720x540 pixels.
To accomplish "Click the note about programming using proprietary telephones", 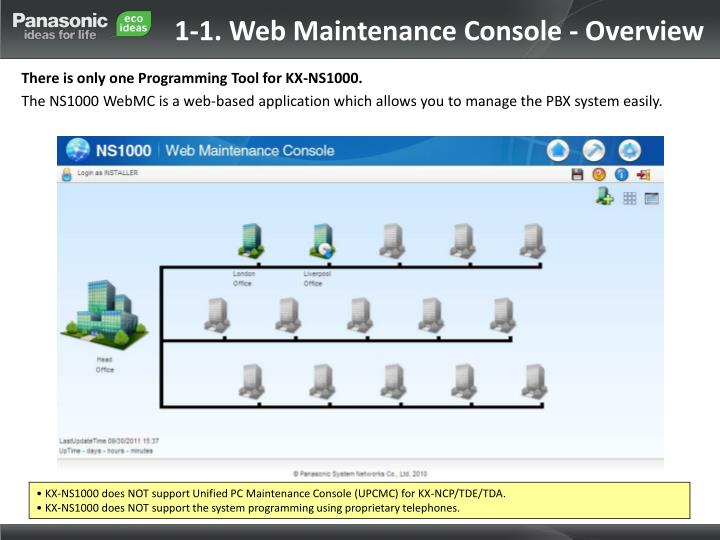I will [x=248, y=508].
